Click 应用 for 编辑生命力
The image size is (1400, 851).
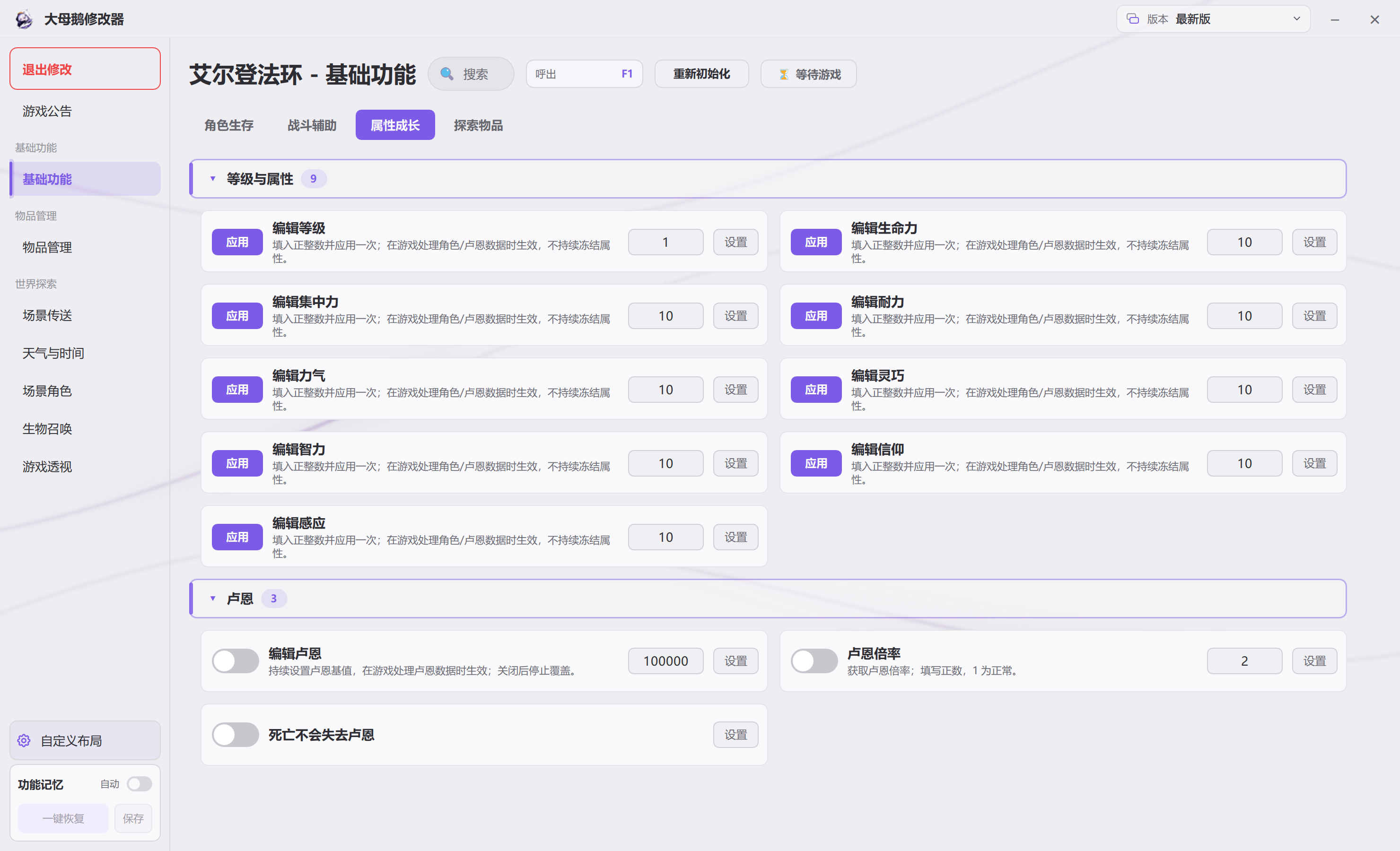coord(816,242)
